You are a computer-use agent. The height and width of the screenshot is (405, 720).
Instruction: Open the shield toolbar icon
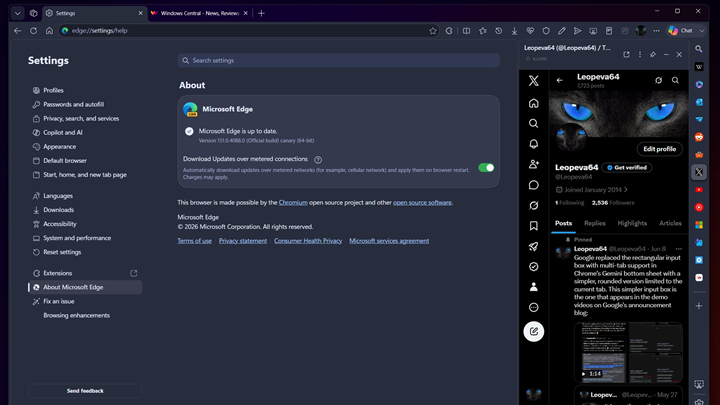(546, 31)
